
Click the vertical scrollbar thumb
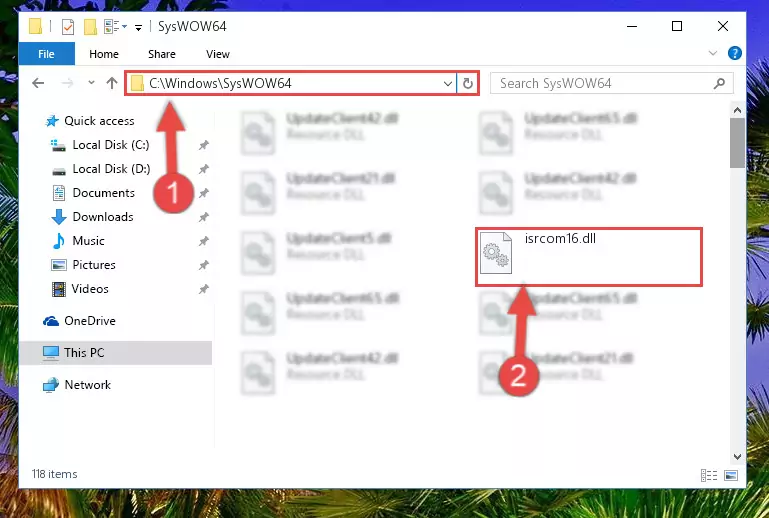point(737,143)
